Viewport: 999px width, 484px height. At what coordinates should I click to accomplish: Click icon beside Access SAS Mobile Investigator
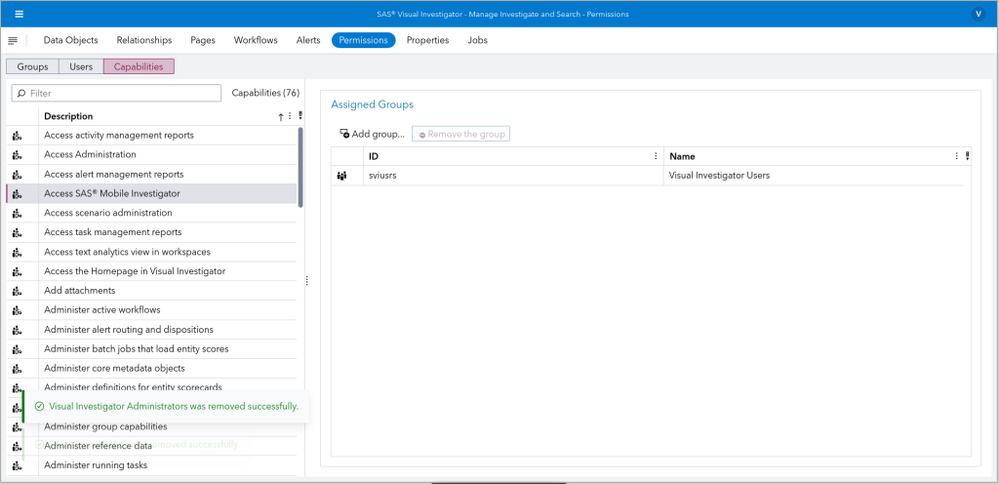click(x=17, y=194)
